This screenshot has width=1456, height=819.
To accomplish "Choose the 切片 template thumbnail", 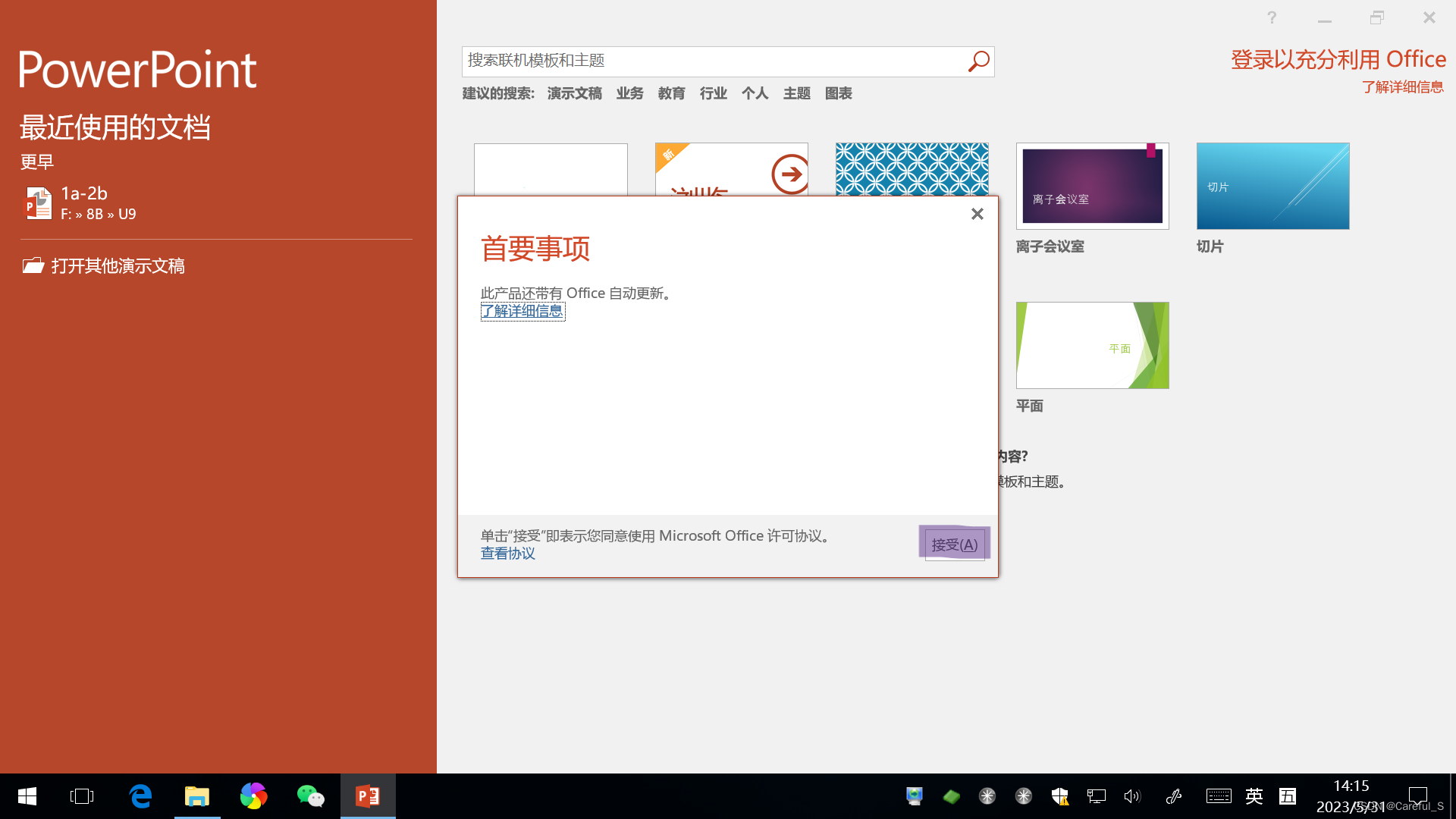I will tap(1272, 186).
